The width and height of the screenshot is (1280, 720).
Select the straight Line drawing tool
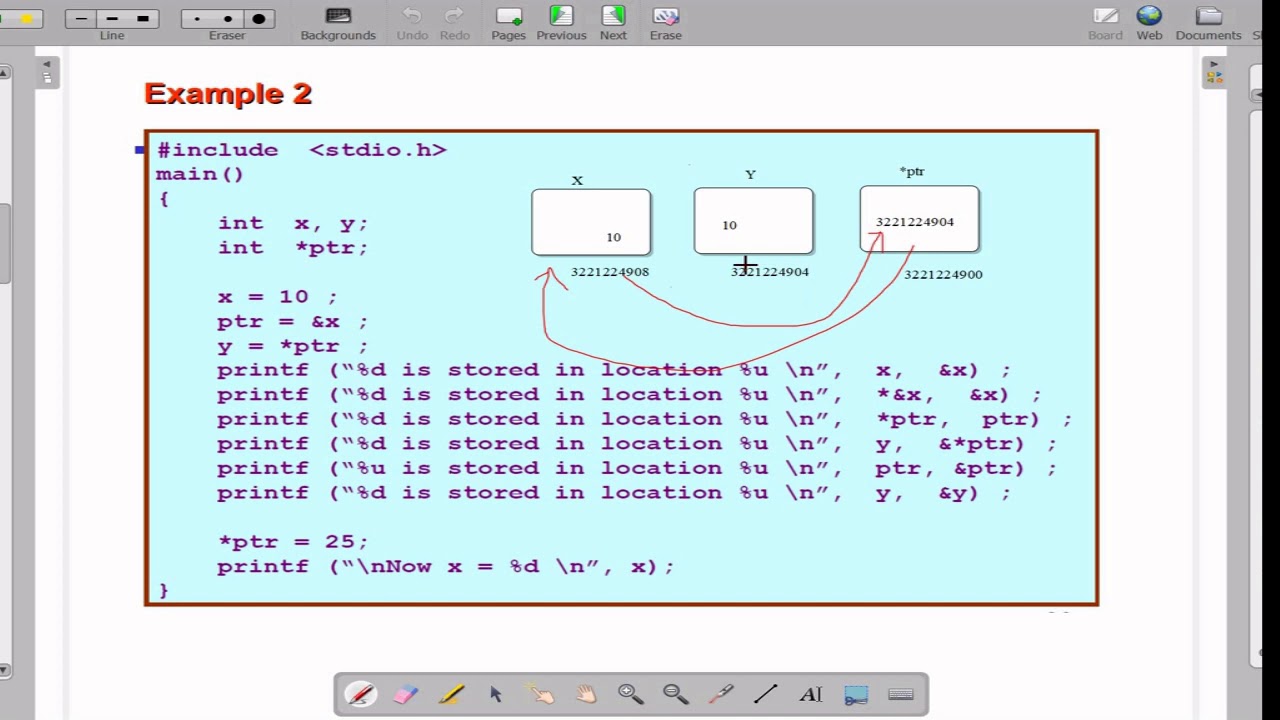766,694
